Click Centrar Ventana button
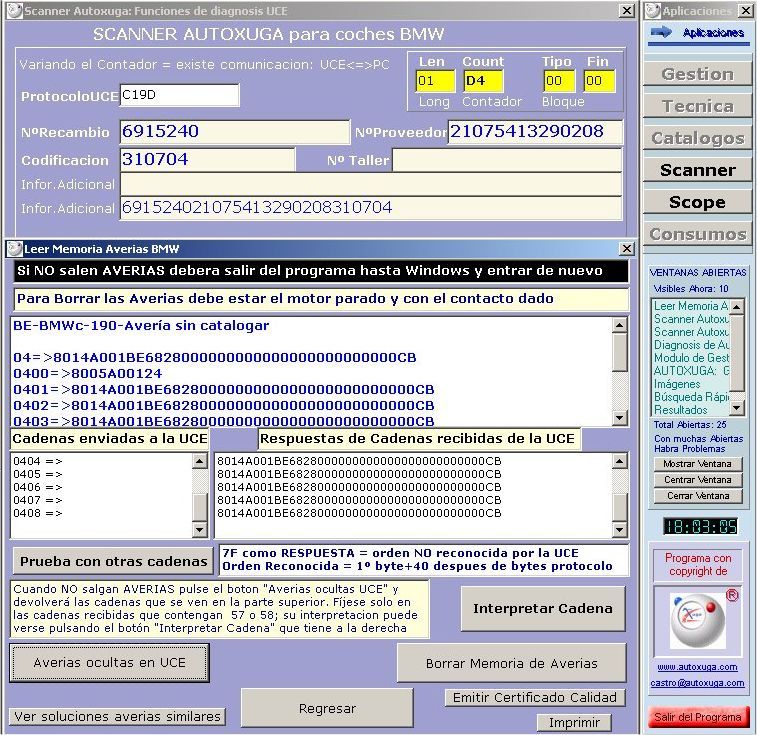 [698, 480]
